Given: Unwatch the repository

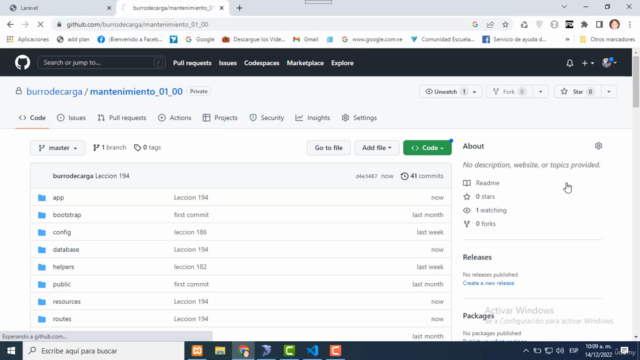Looking at the screenshot, I should pos(445,91).
